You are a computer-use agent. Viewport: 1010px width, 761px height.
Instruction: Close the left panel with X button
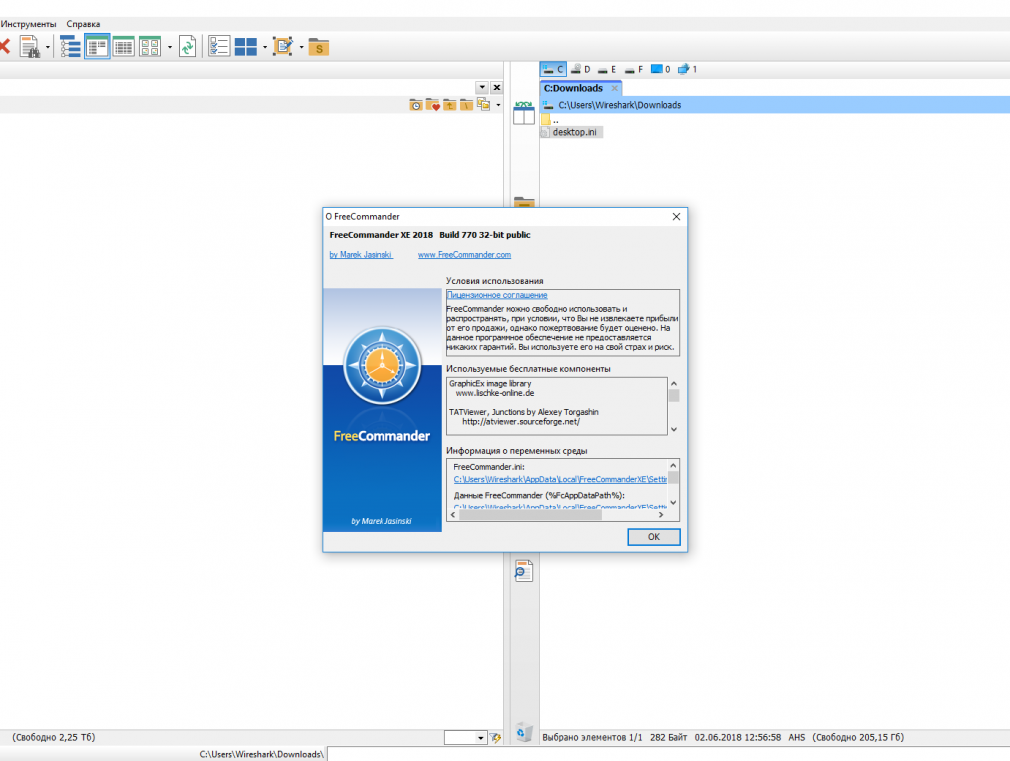coord(497,87)
